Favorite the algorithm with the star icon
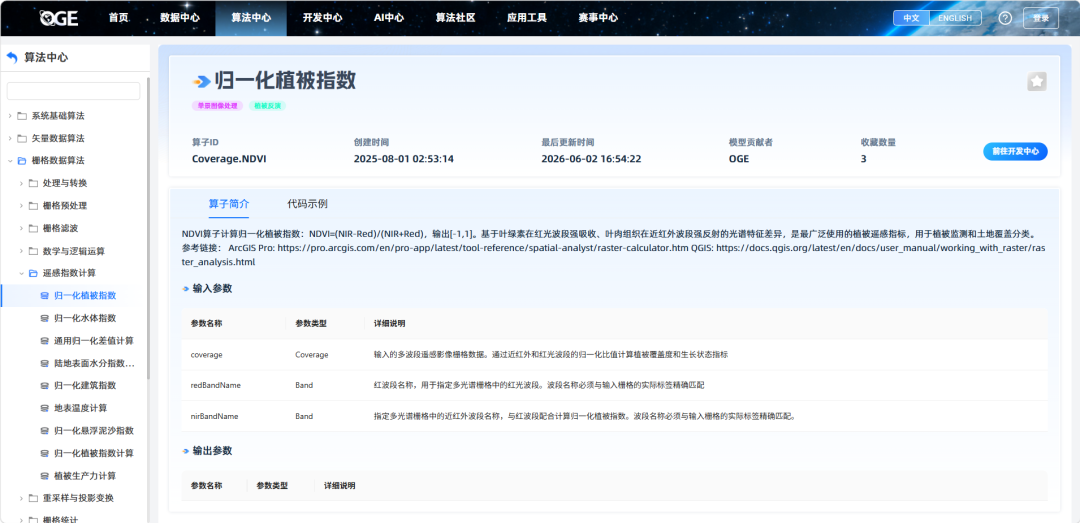Image resolution: width=1080 pixels, height=523 pixels. (x=1037, y=81)
